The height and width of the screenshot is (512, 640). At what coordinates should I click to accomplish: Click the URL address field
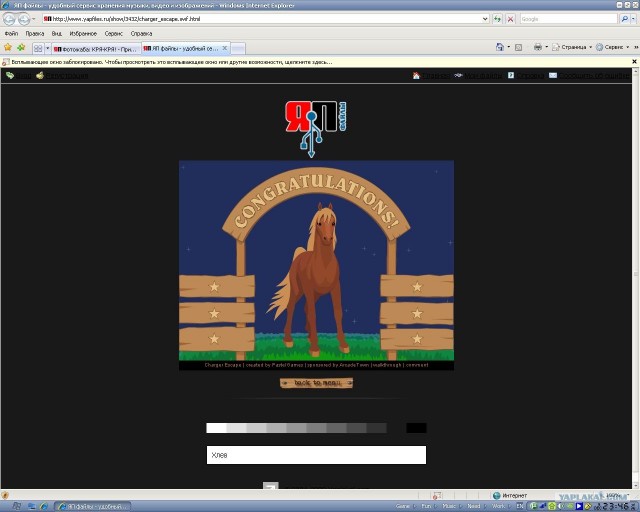pyautogui.click(x=261, y=19)
